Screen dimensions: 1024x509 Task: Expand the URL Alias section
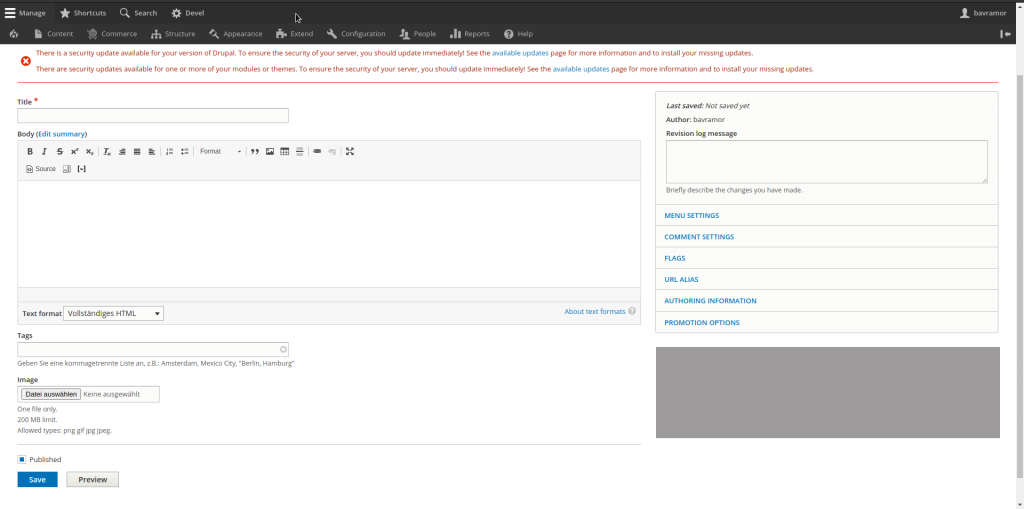pos(681,279)
